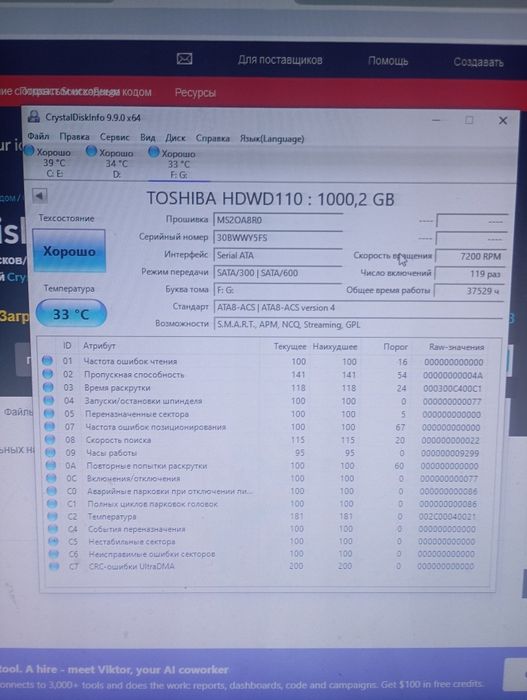
Task: Open the Справка menu
Action: coord(213,138)
